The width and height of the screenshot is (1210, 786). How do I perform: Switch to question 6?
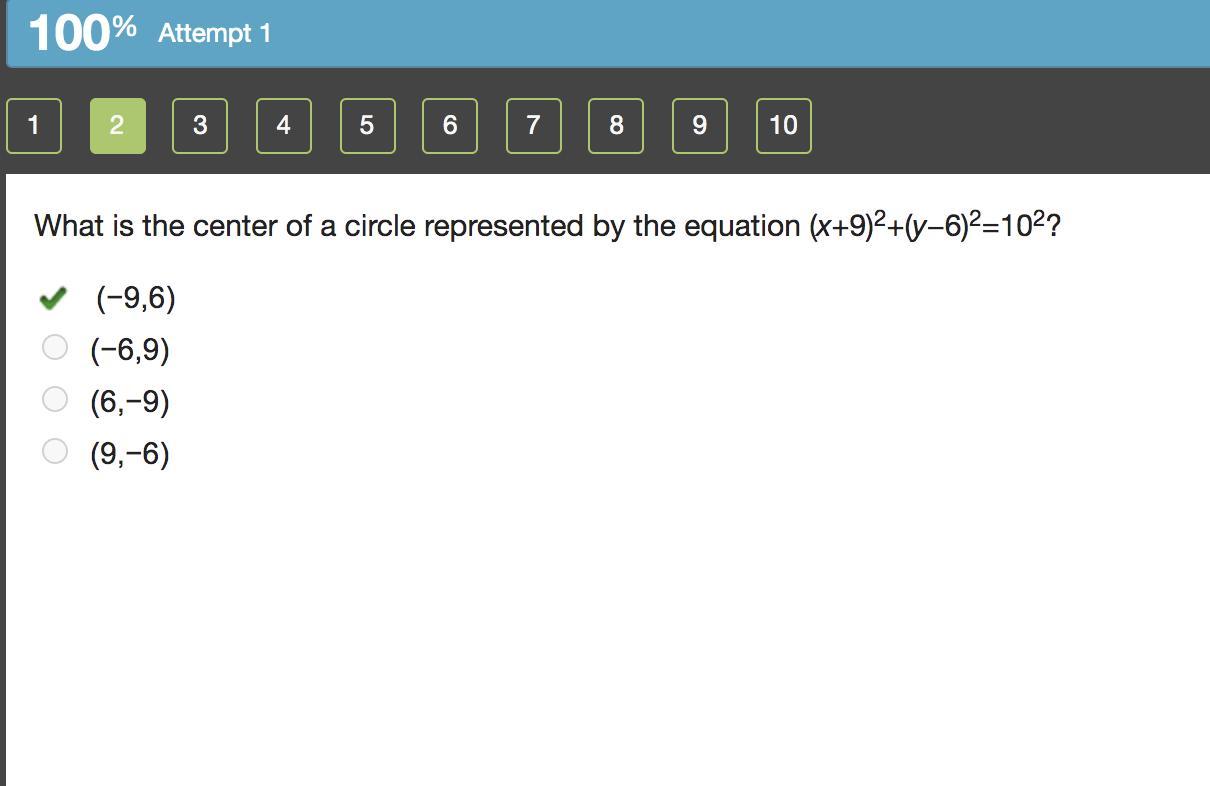tap(450, 126)
